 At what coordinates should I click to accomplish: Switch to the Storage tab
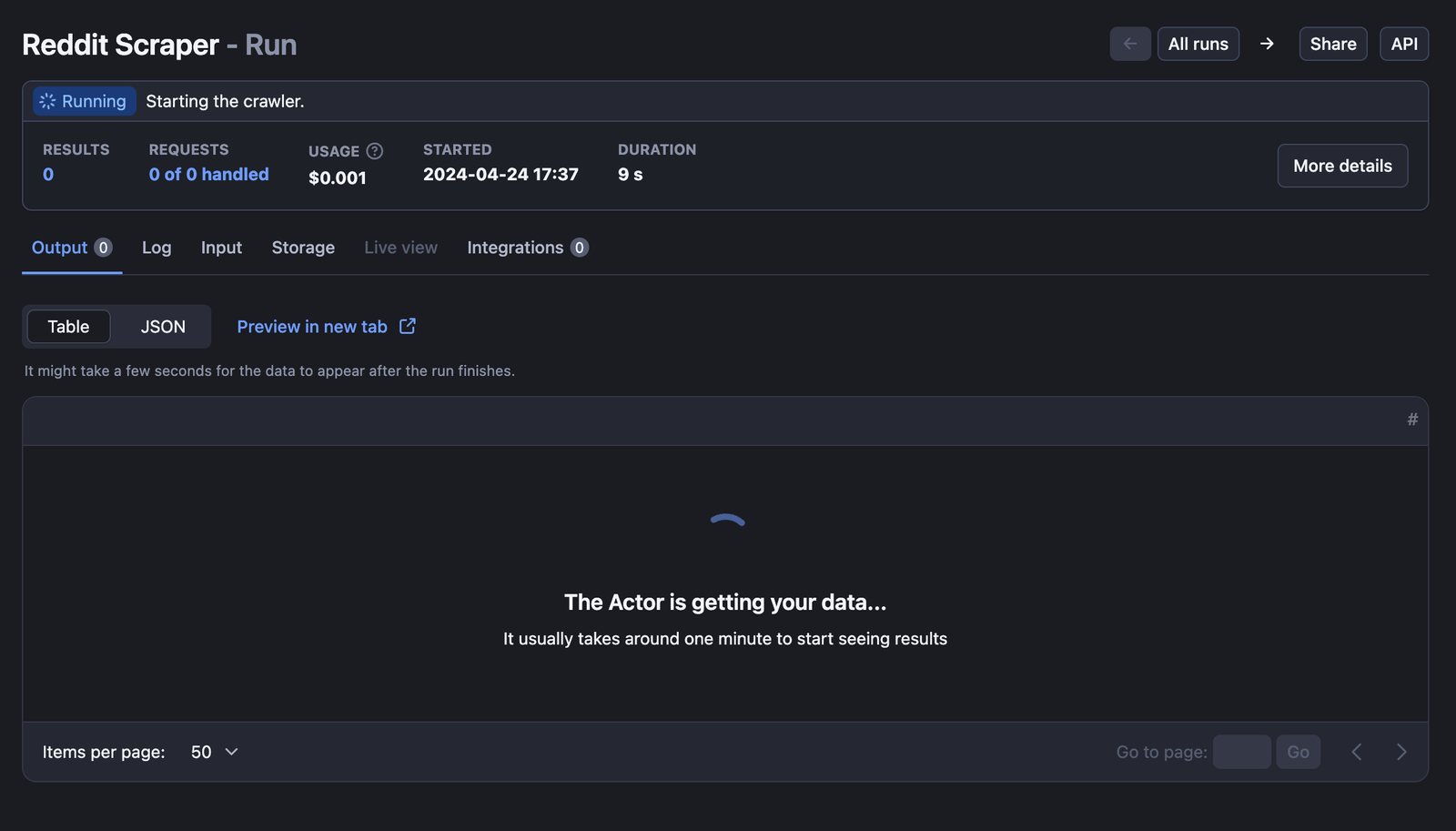pyautogui.click(x=303, y=248)
